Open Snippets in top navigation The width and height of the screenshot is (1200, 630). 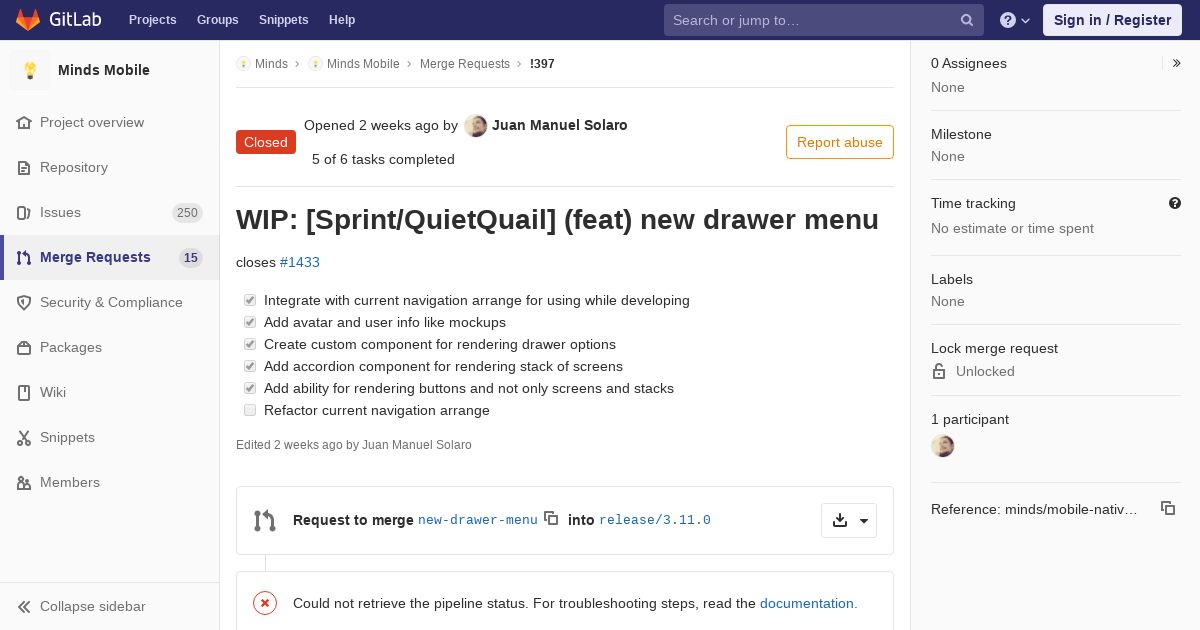point(284,20)
